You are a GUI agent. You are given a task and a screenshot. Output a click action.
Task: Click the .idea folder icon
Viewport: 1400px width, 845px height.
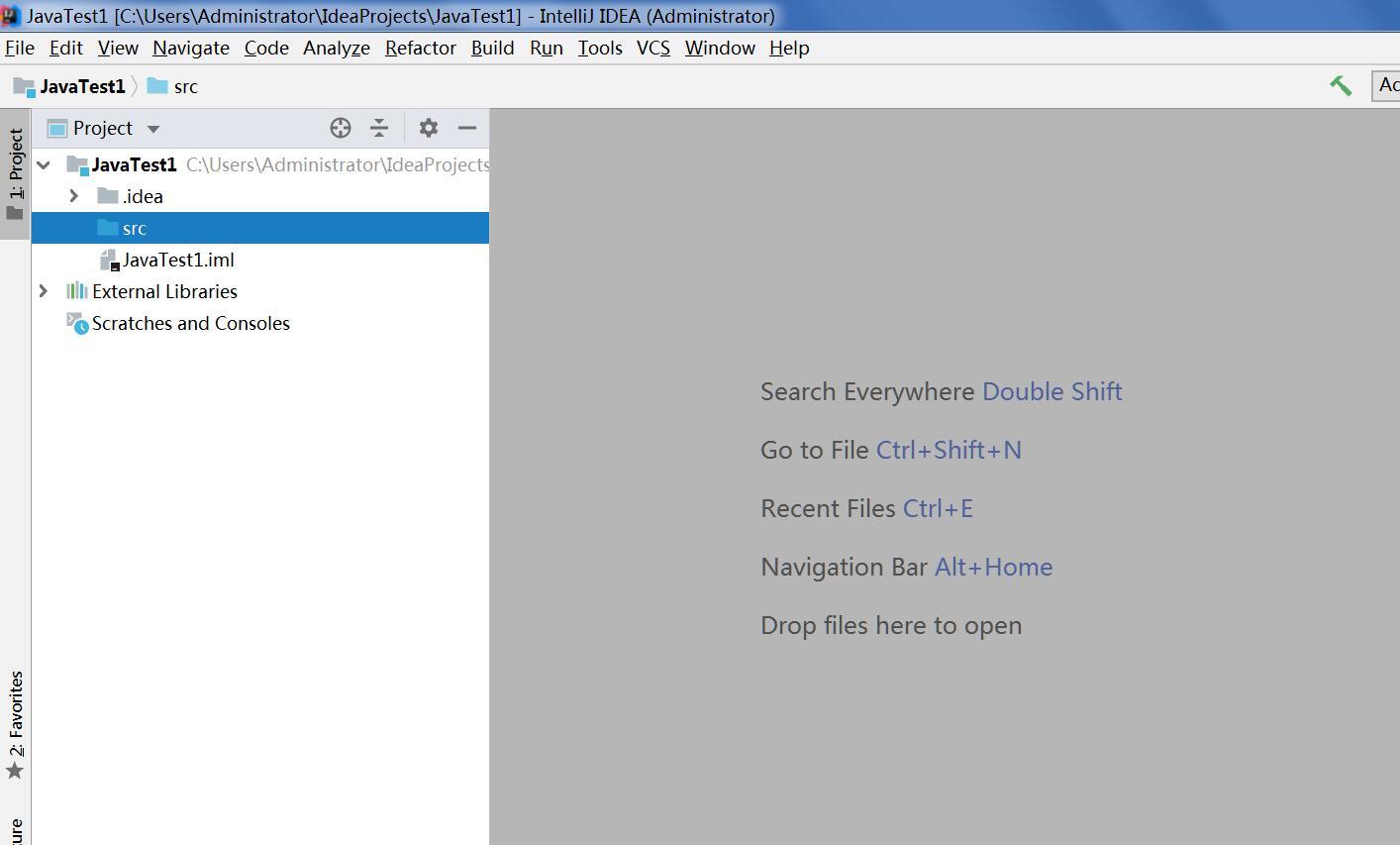tap(108, 196)
